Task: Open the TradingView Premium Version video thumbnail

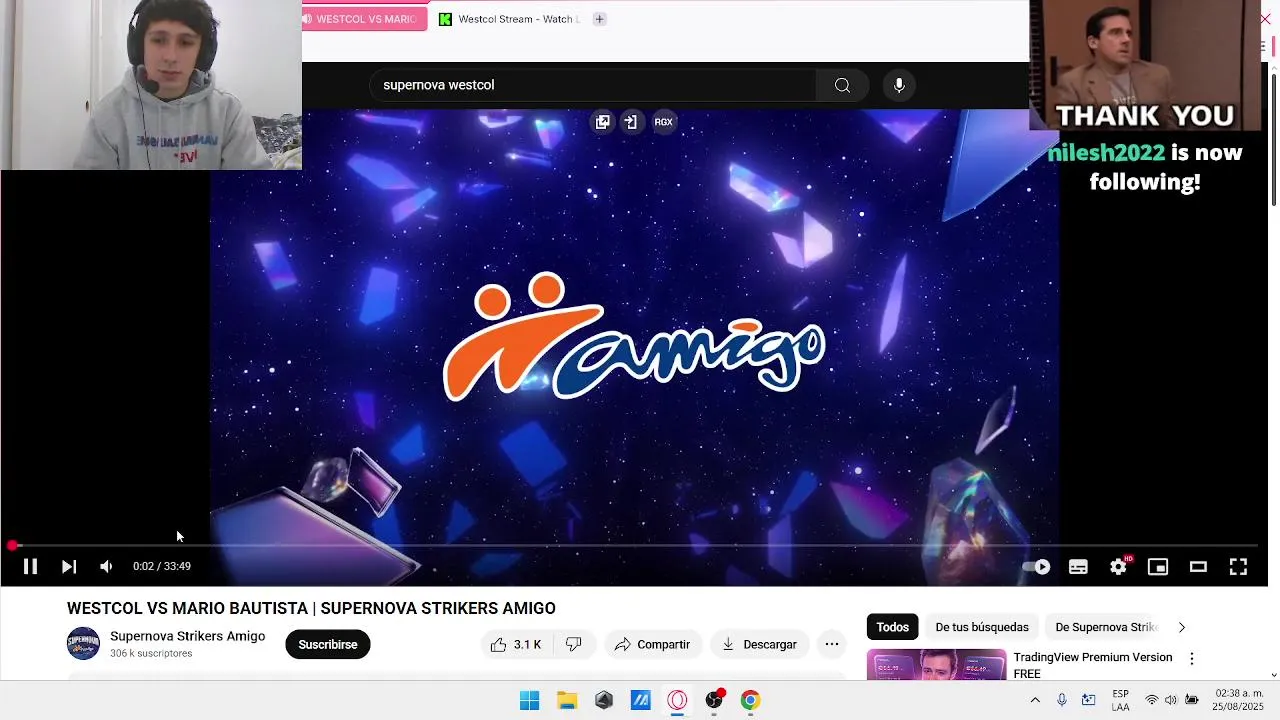Action: (937, 665)
